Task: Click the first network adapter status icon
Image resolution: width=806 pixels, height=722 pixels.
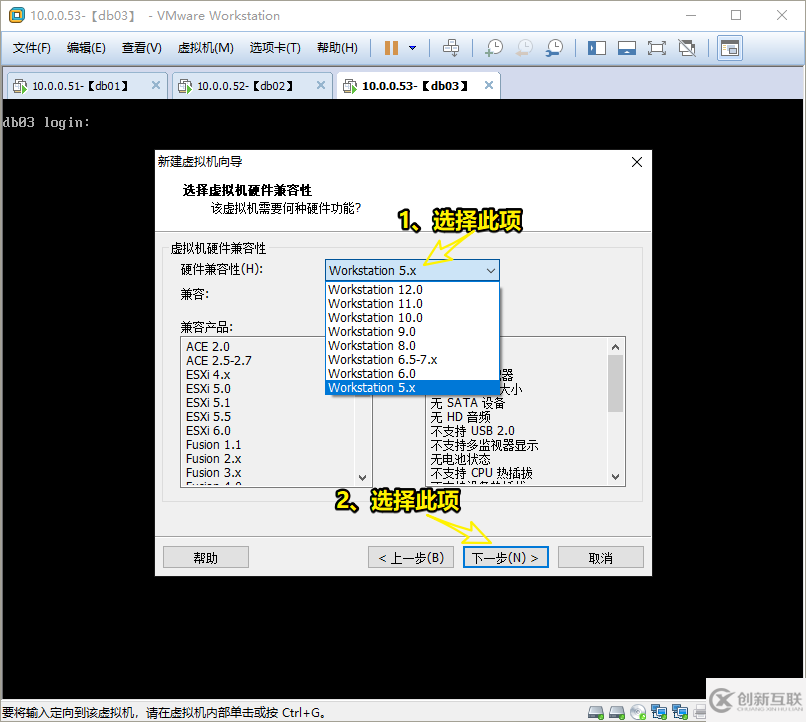Action: pyautogui.click(x=659, y=712)
